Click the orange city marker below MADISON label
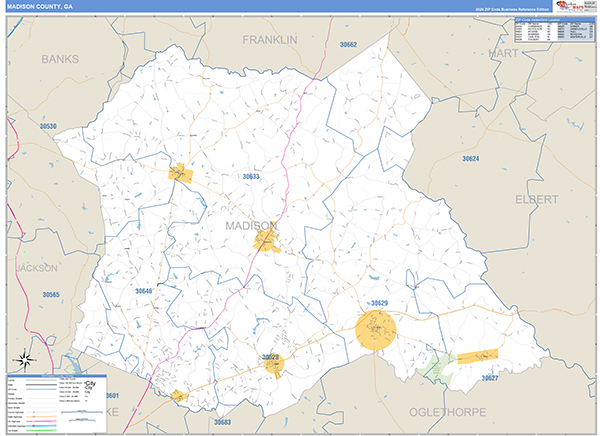 (265, 241)
